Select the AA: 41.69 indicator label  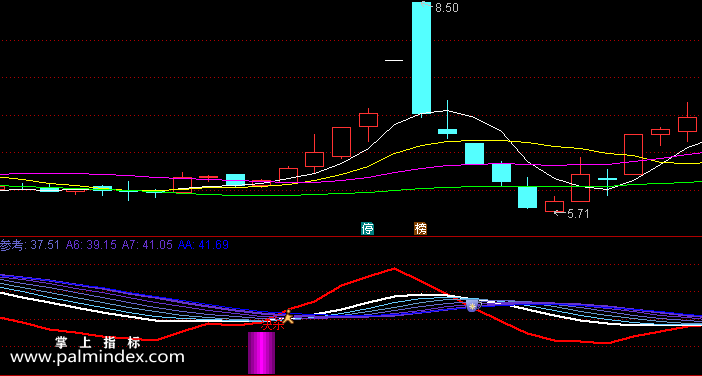click(x=203, y=245)
